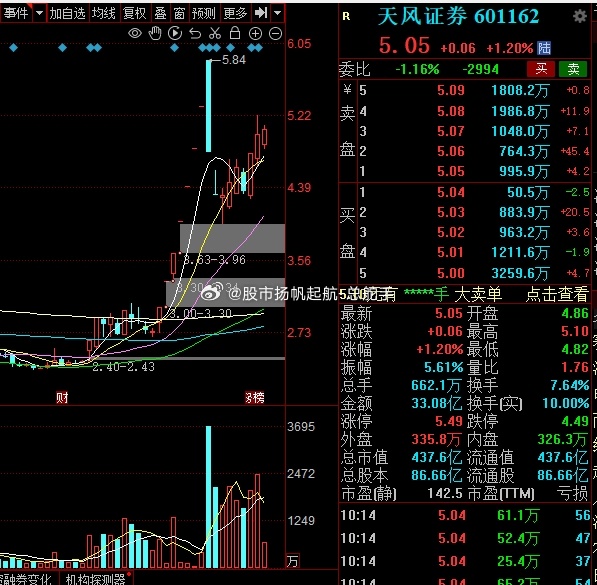Viewport: 597px width, 585px height.
Task: Start the circular play replay control
Action: 175,34
